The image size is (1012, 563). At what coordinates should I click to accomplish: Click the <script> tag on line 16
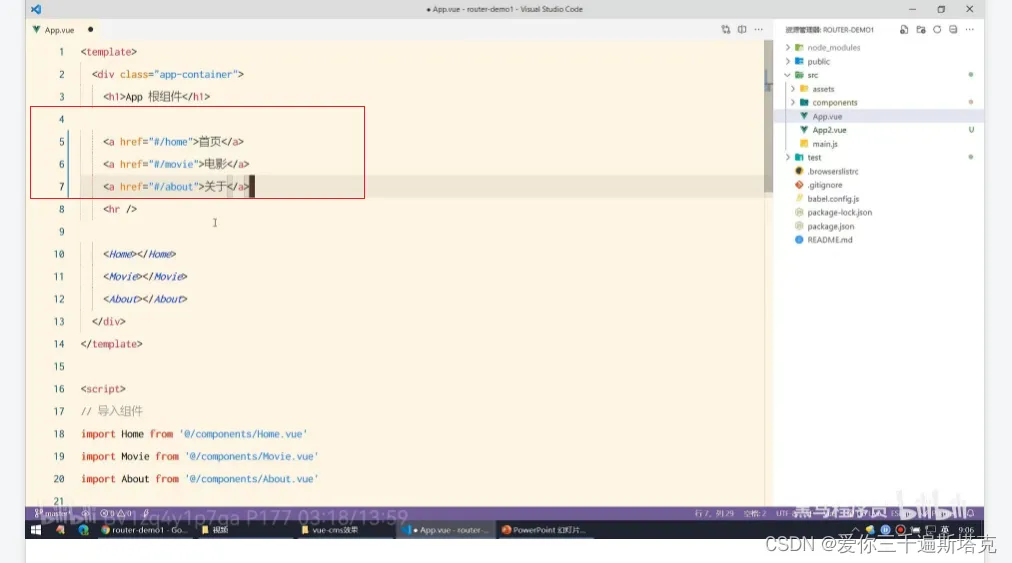click(x=103, y=389)
